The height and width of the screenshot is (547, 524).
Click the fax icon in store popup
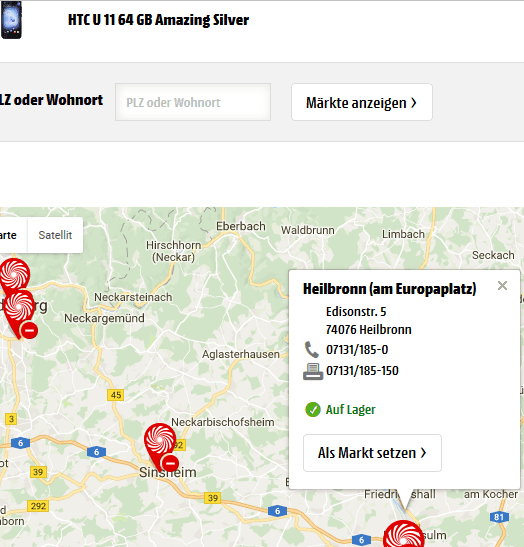point(313,371)
